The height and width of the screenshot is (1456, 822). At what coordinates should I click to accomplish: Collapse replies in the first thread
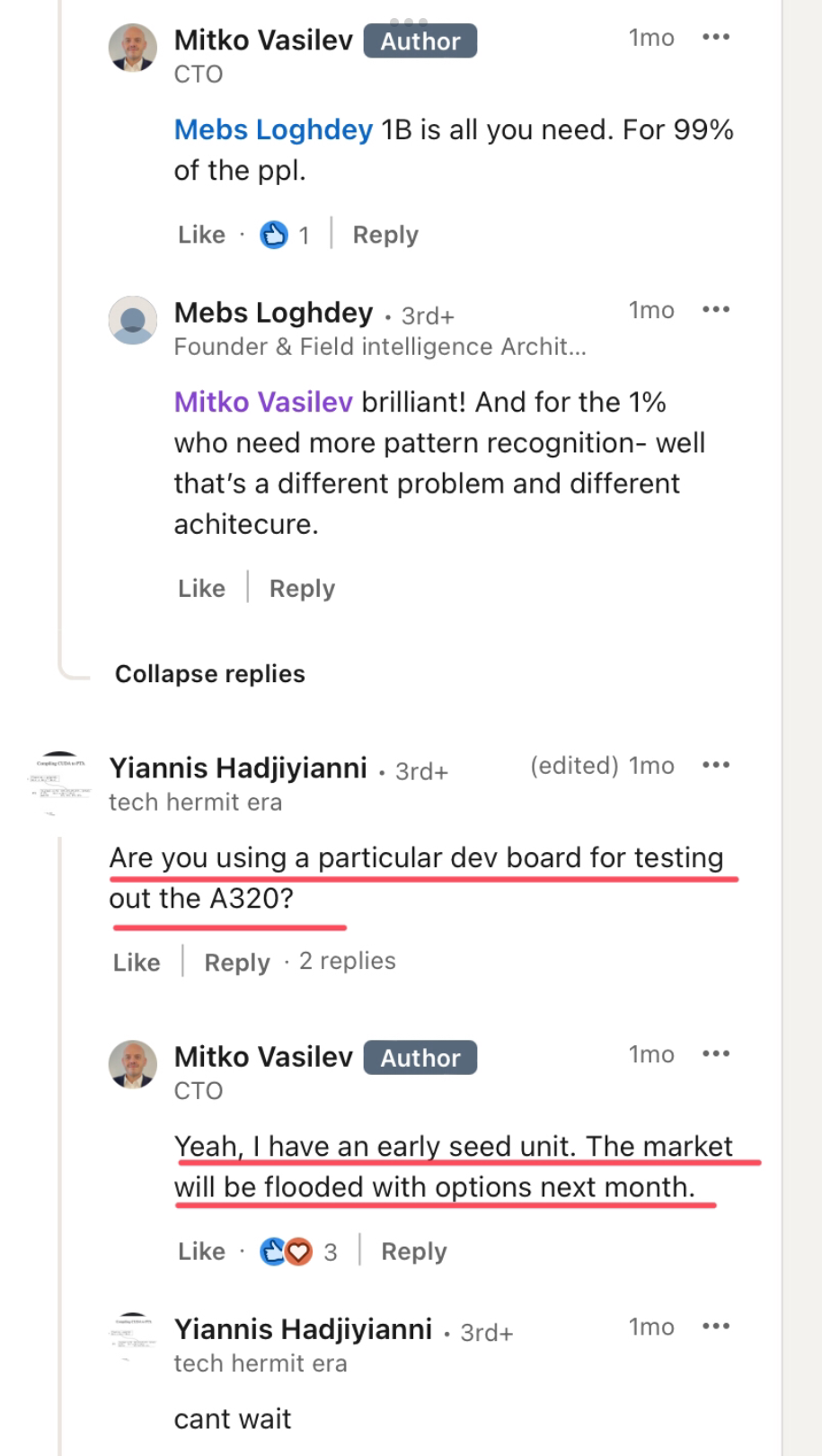tap(210, 674)
